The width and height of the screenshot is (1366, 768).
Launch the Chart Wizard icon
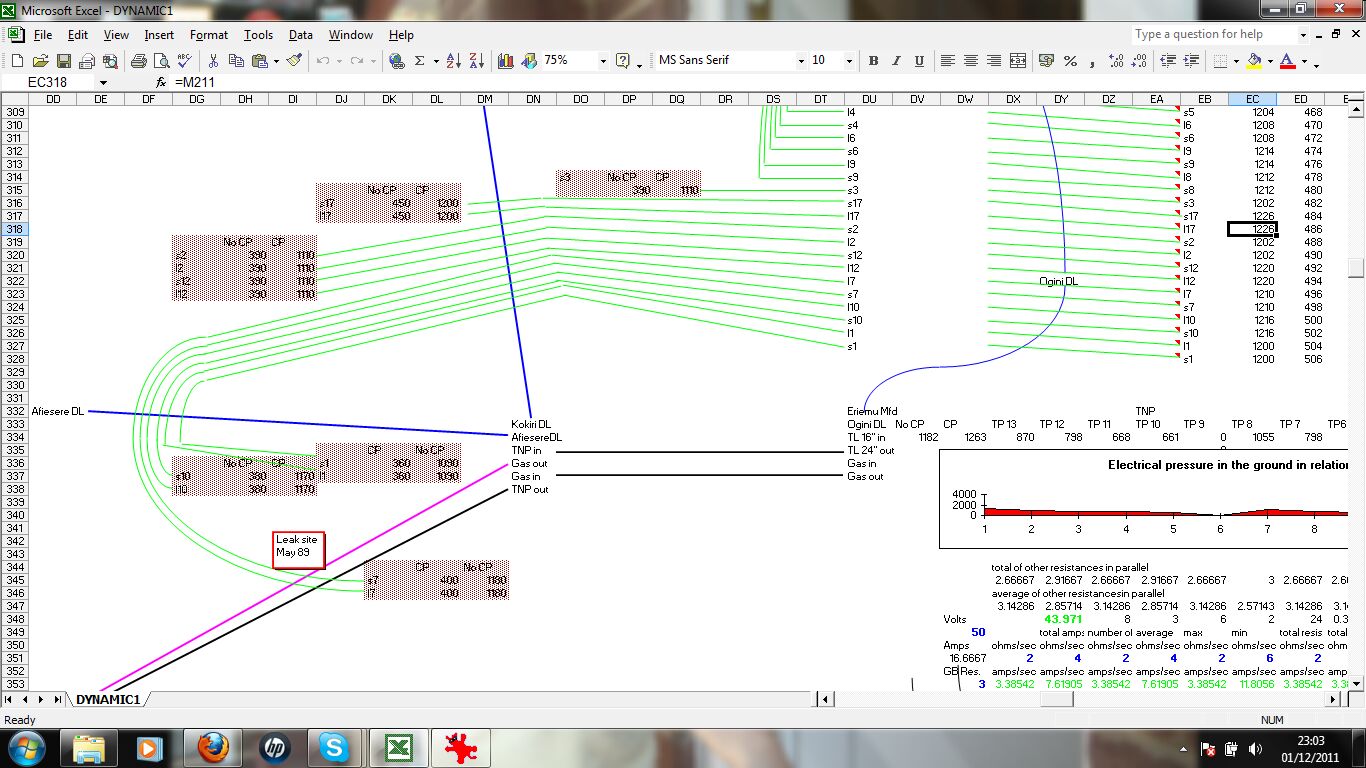[x=506, y=61]
